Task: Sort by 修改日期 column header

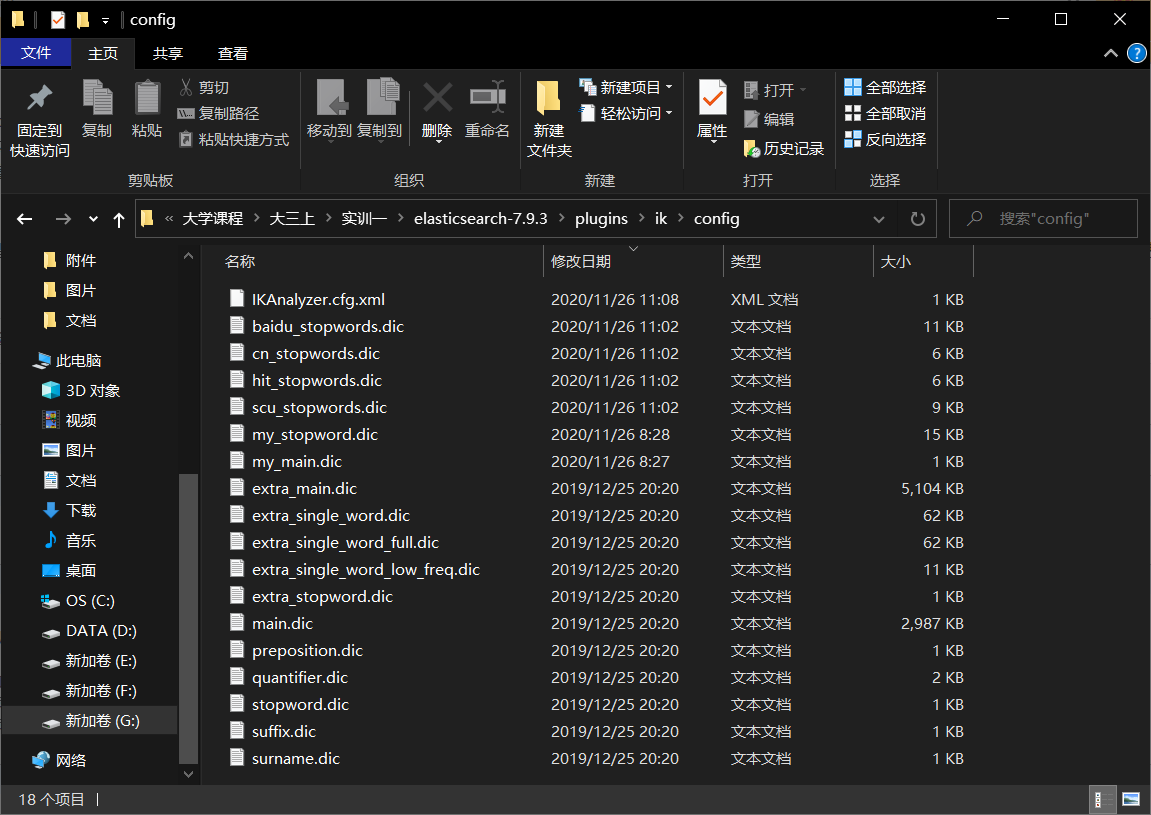Action: [633, 261]
